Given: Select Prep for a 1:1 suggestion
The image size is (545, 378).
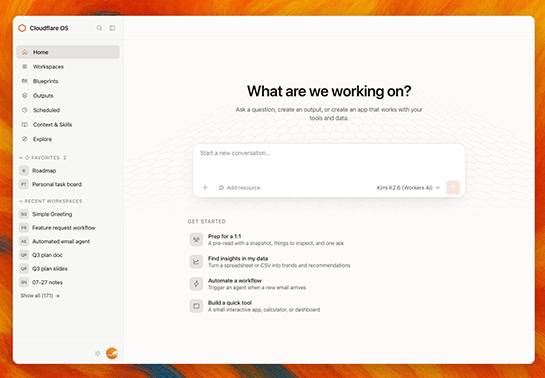Looking at the screenshot, I should (x=267, y=240).
